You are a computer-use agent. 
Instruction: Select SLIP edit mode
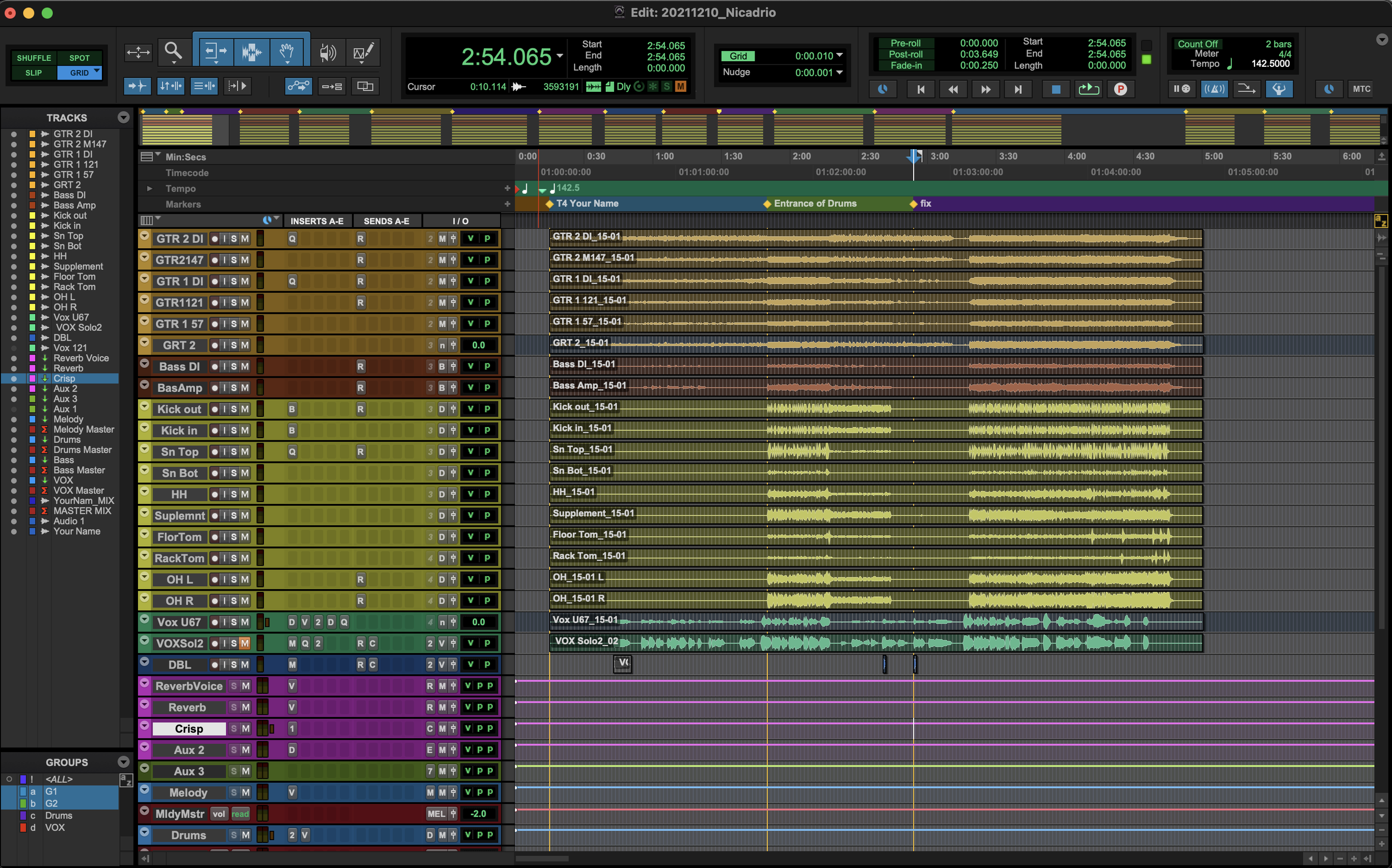[x=34, y=73]
